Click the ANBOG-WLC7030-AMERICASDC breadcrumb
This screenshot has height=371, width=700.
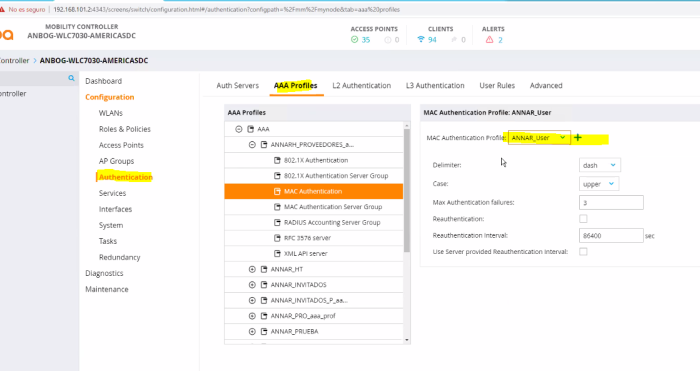coord(94,60)
